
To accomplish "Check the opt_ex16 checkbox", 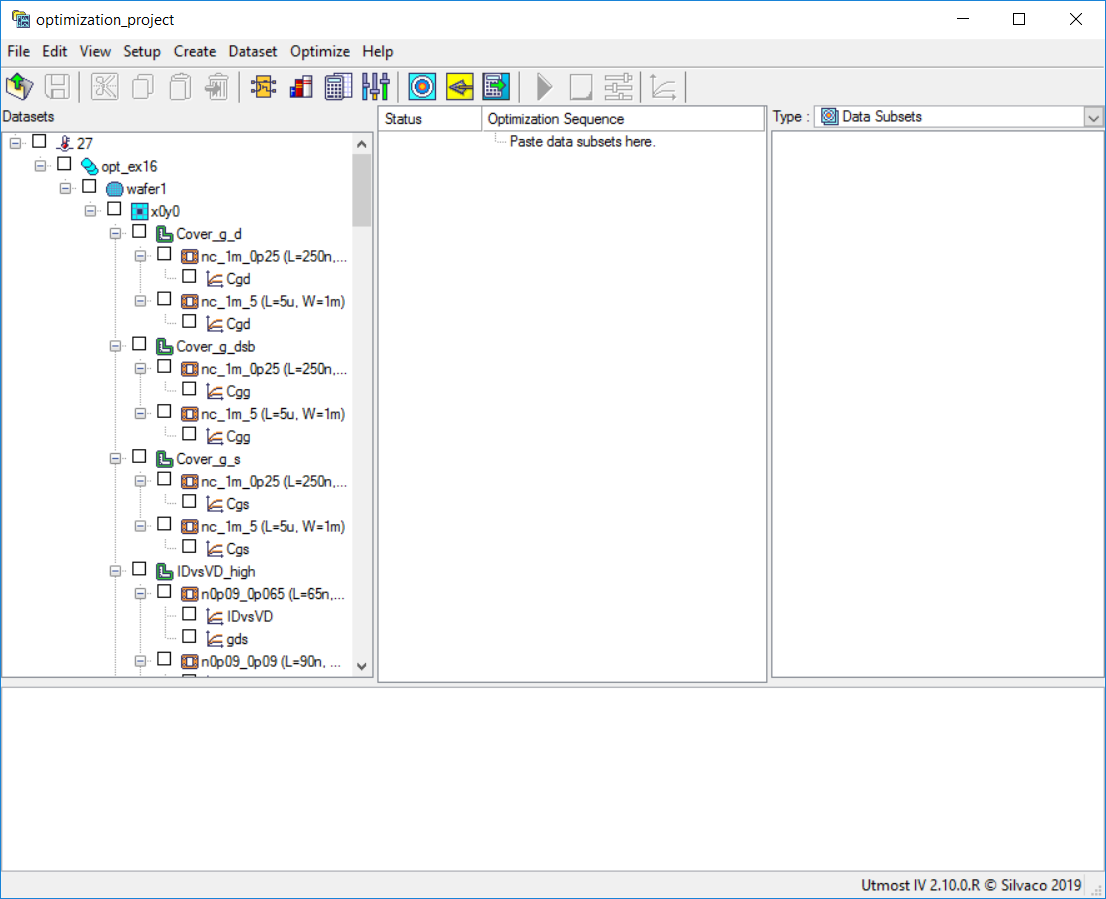I will 64,164.
